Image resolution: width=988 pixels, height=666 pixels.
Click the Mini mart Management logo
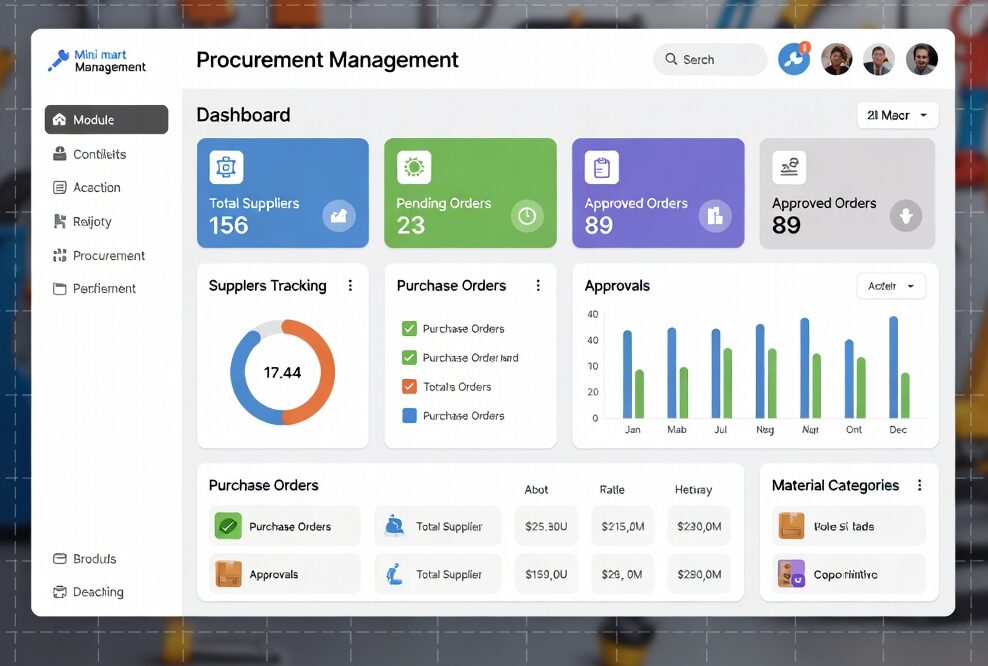click(97, 61)
